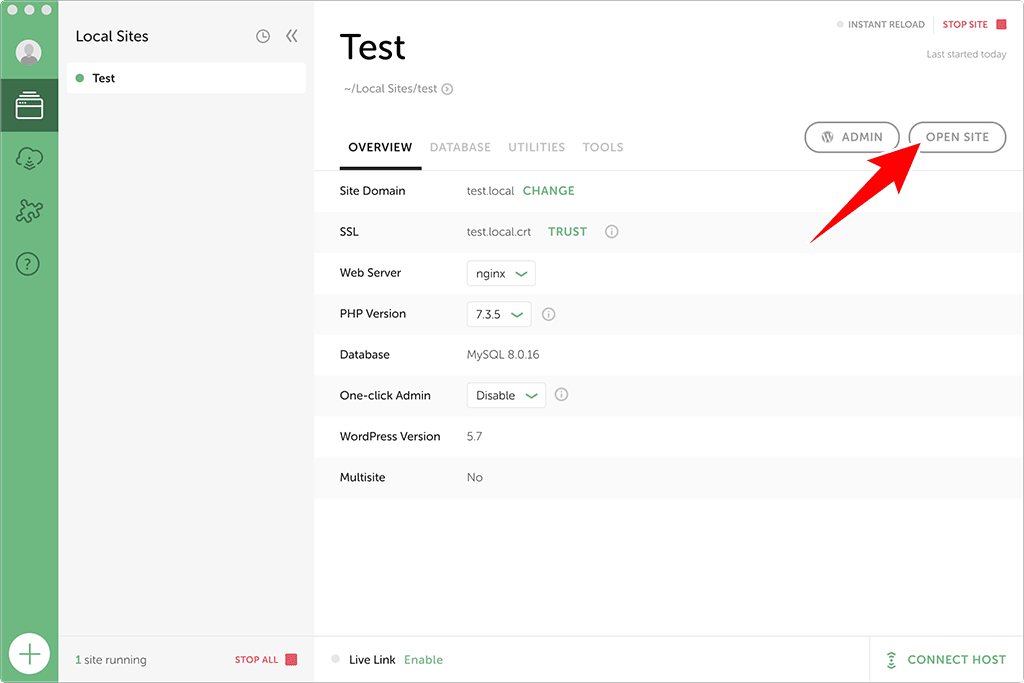Click the test.local.crt value

click(499, 232)
